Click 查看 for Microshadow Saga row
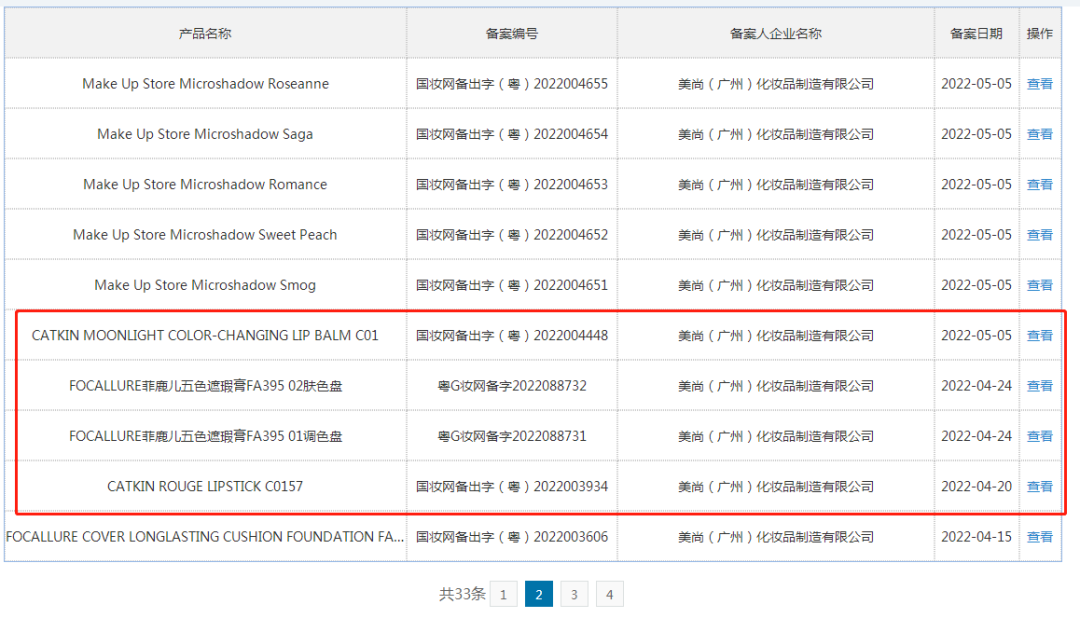The height and width of the screenshot is (618, 1080). coord(1039,134)
